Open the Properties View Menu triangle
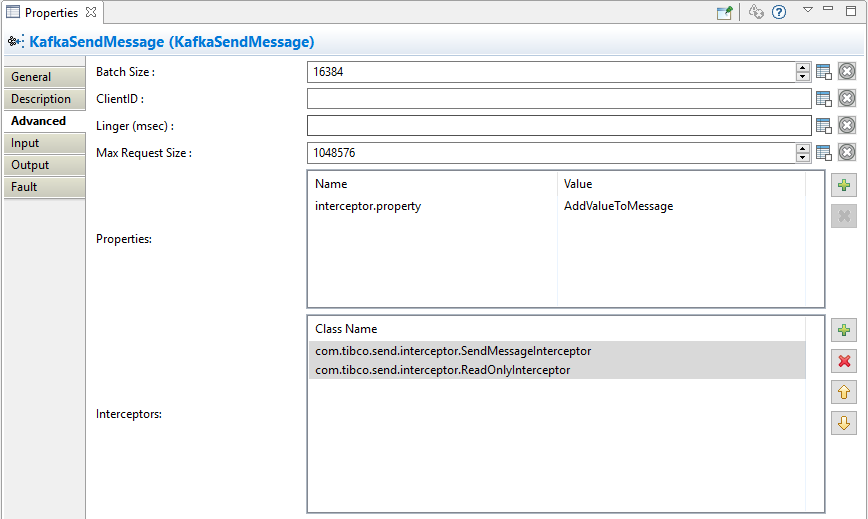This screenshot has height=519, width=868. click(x=808, y=10)
